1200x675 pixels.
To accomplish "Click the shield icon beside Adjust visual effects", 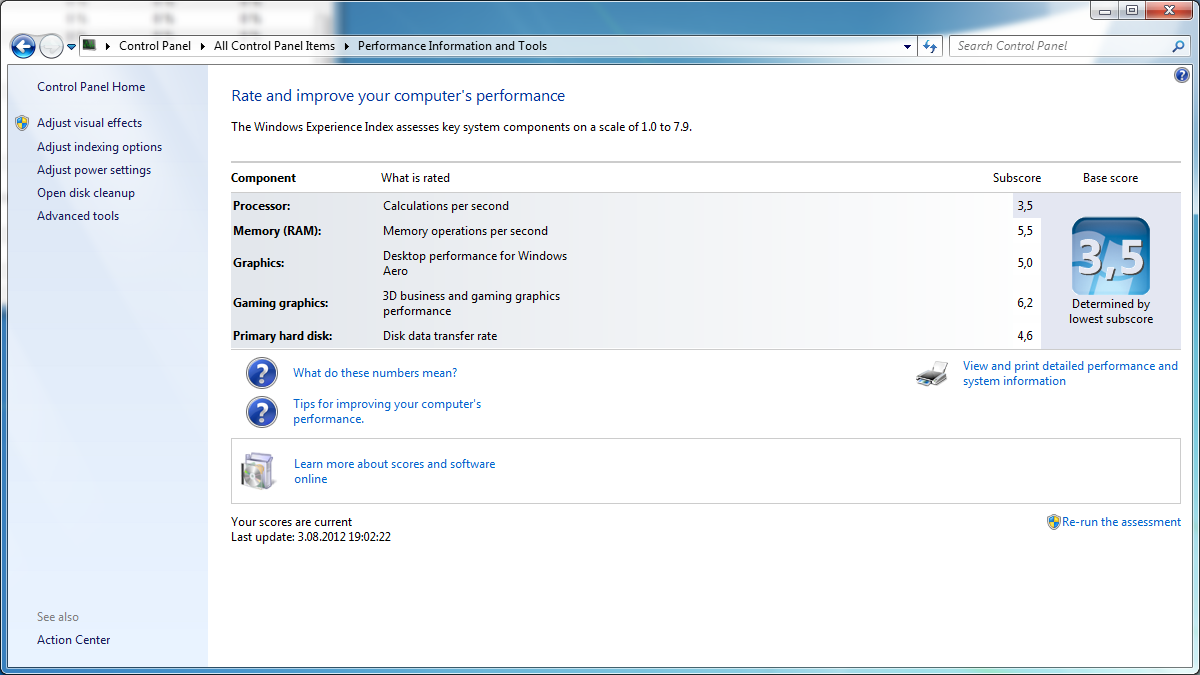I will [x=23, y=123].
